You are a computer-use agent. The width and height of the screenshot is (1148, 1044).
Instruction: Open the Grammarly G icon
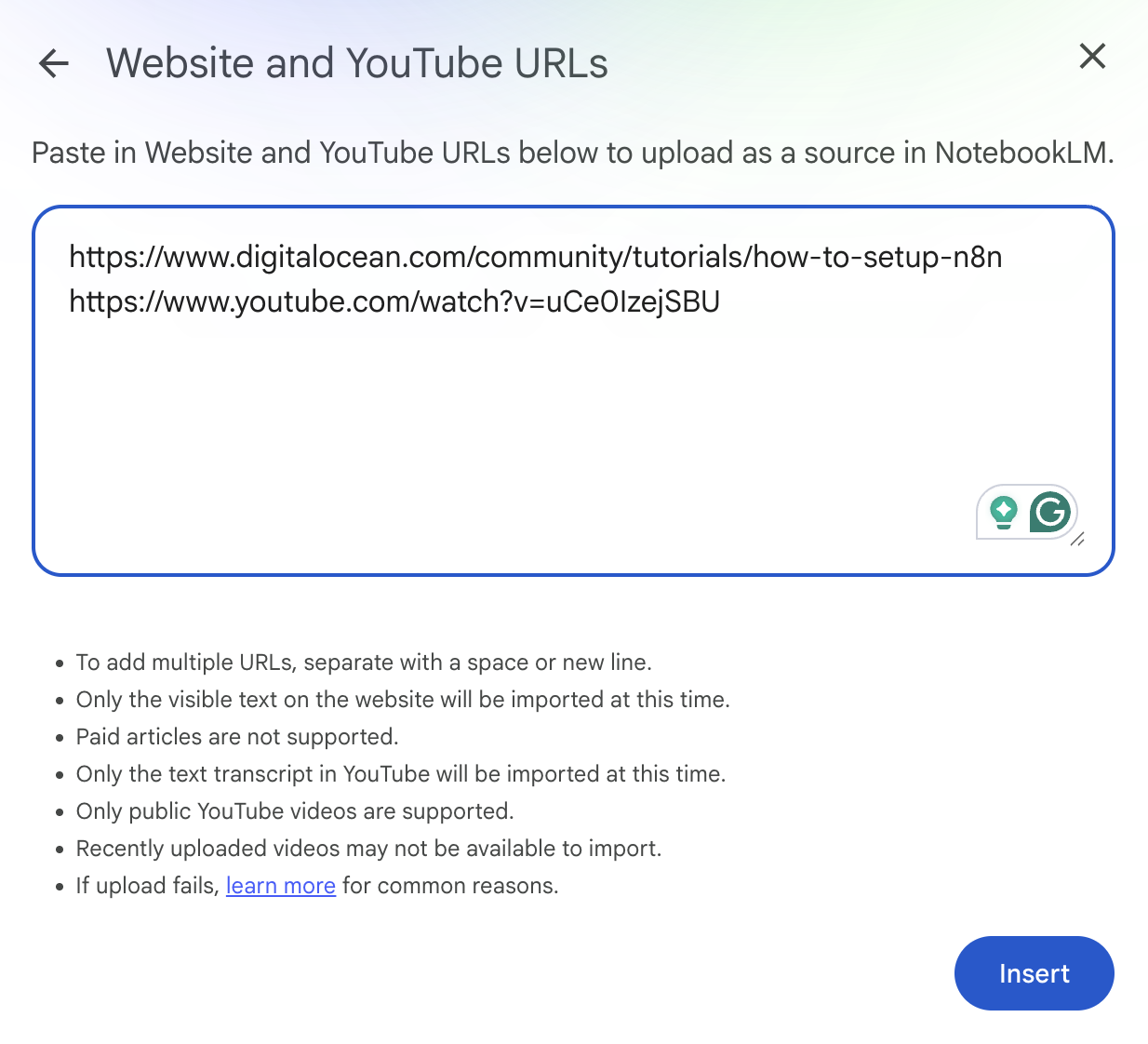click(x=1050, y=512)
